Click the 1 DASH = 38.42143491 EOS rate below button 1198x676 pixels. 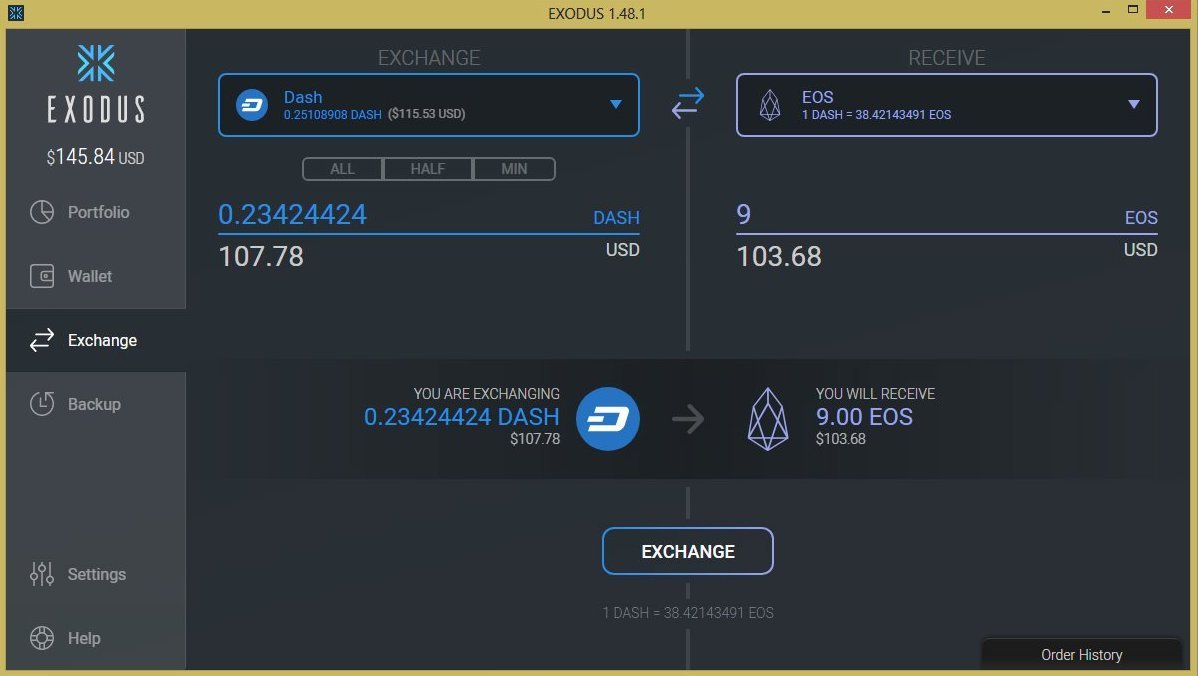click(688, 613)
